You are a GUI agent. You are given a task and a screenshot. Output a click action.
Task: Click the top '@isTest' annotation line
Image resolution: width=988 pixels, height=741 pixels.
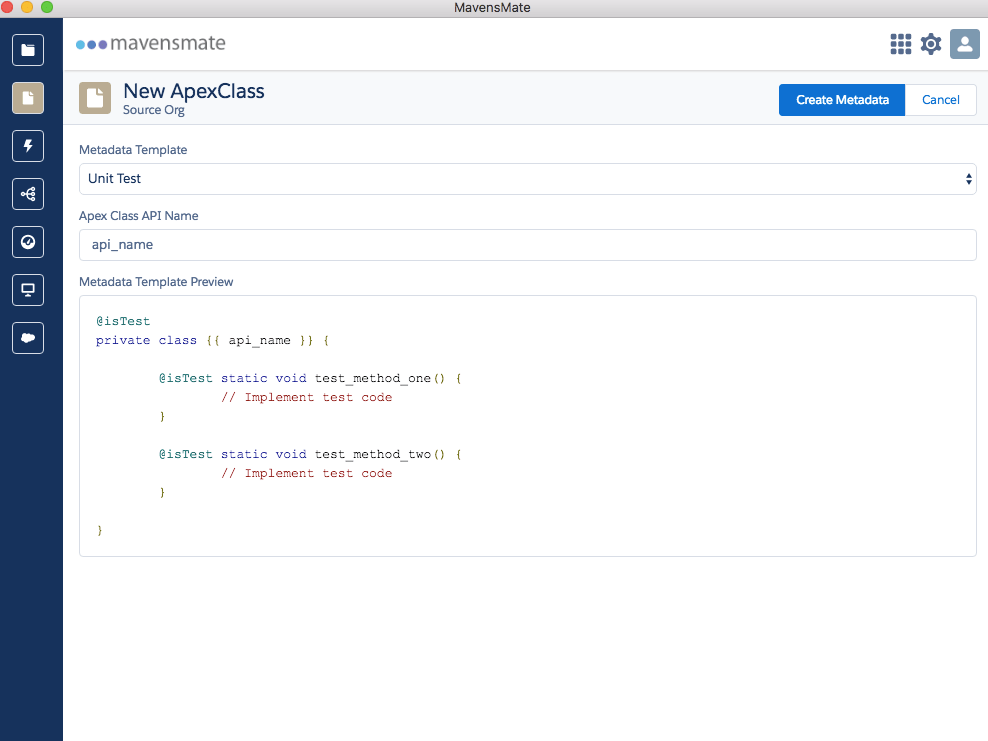(x=123, y=321)
